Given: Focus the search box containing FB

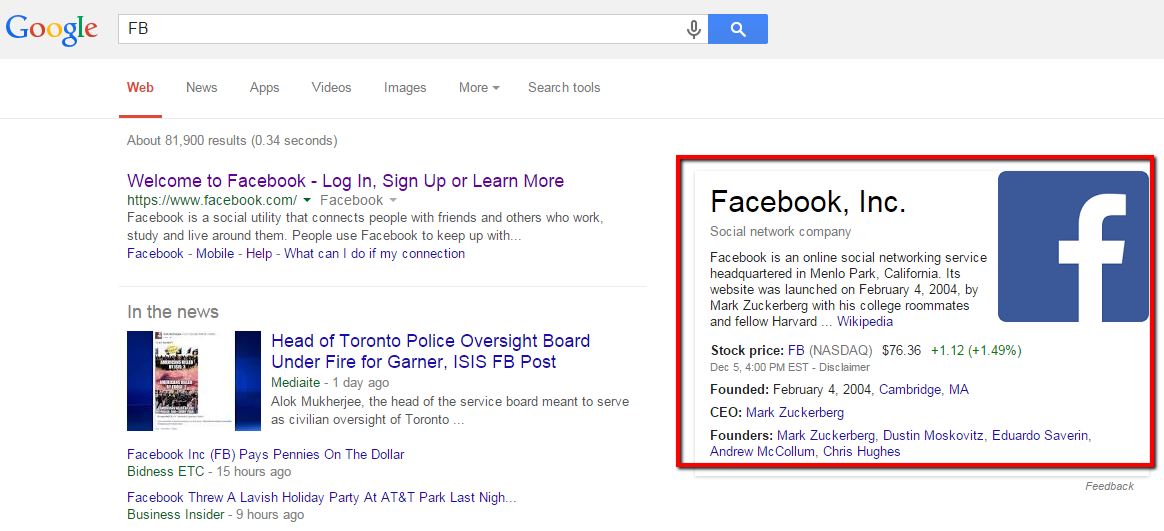Looking at the screenshot, I should point(400,30).
